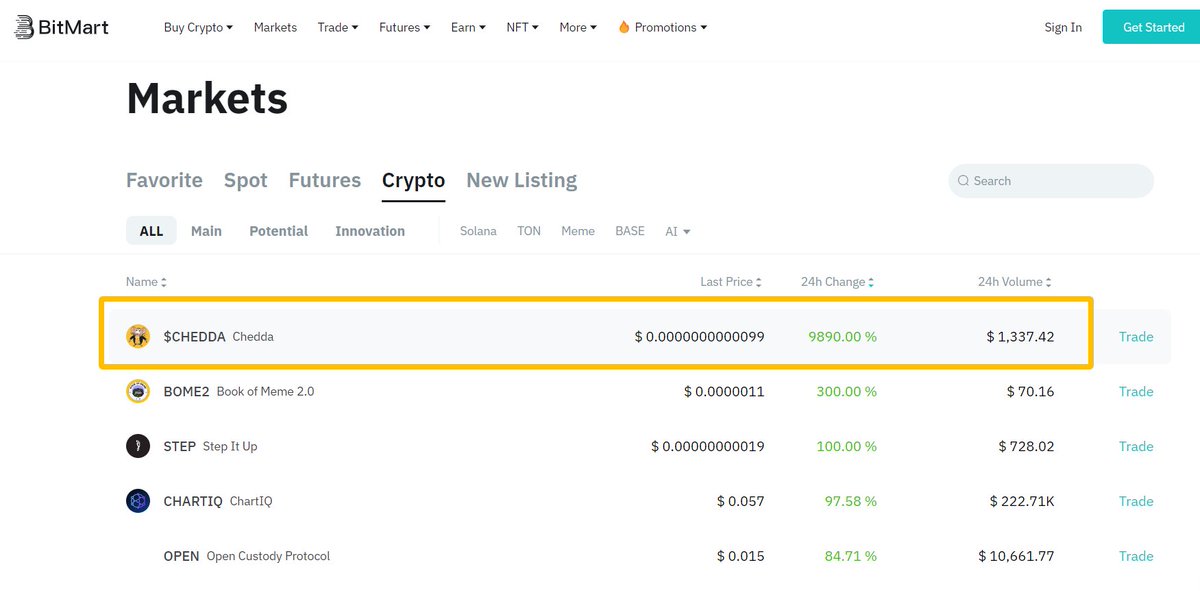This screenshot has height=591, width=1200.
Task: Filter by Solana category
Action: point(478,231)
